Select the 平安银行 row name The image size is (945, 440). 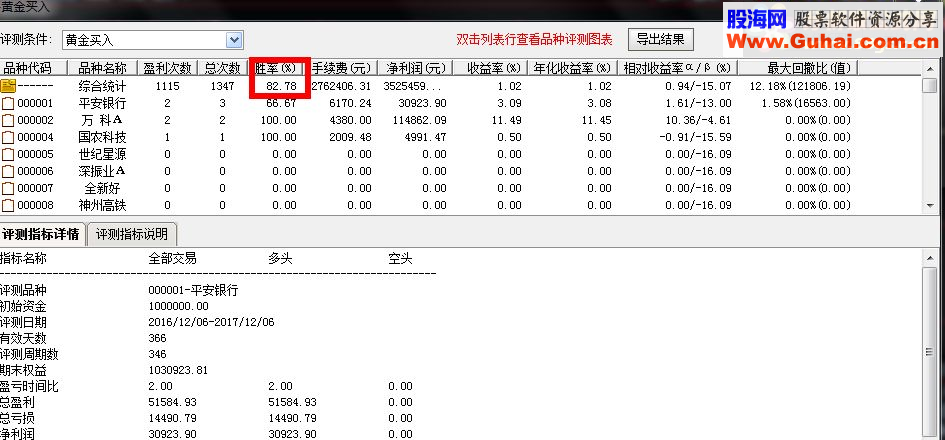pos(102,103)
